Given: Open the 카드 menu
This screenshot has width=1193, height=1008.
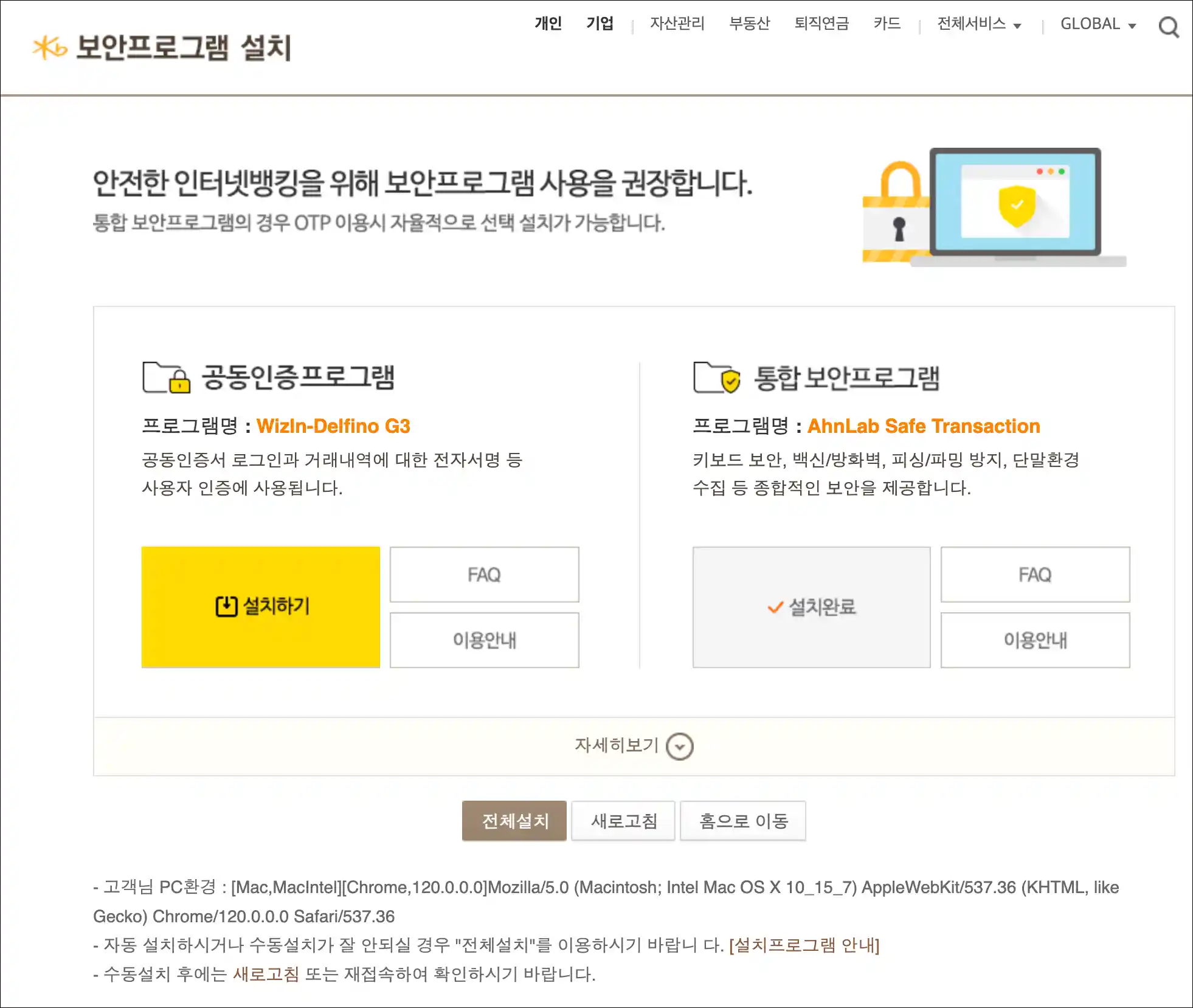Looking at the screenshot, I should point(887,24).
